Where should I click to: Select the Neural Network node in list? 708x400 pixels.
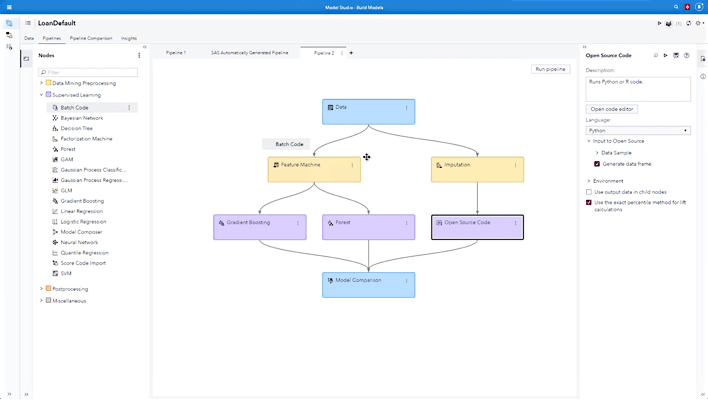tap(79, 242)
